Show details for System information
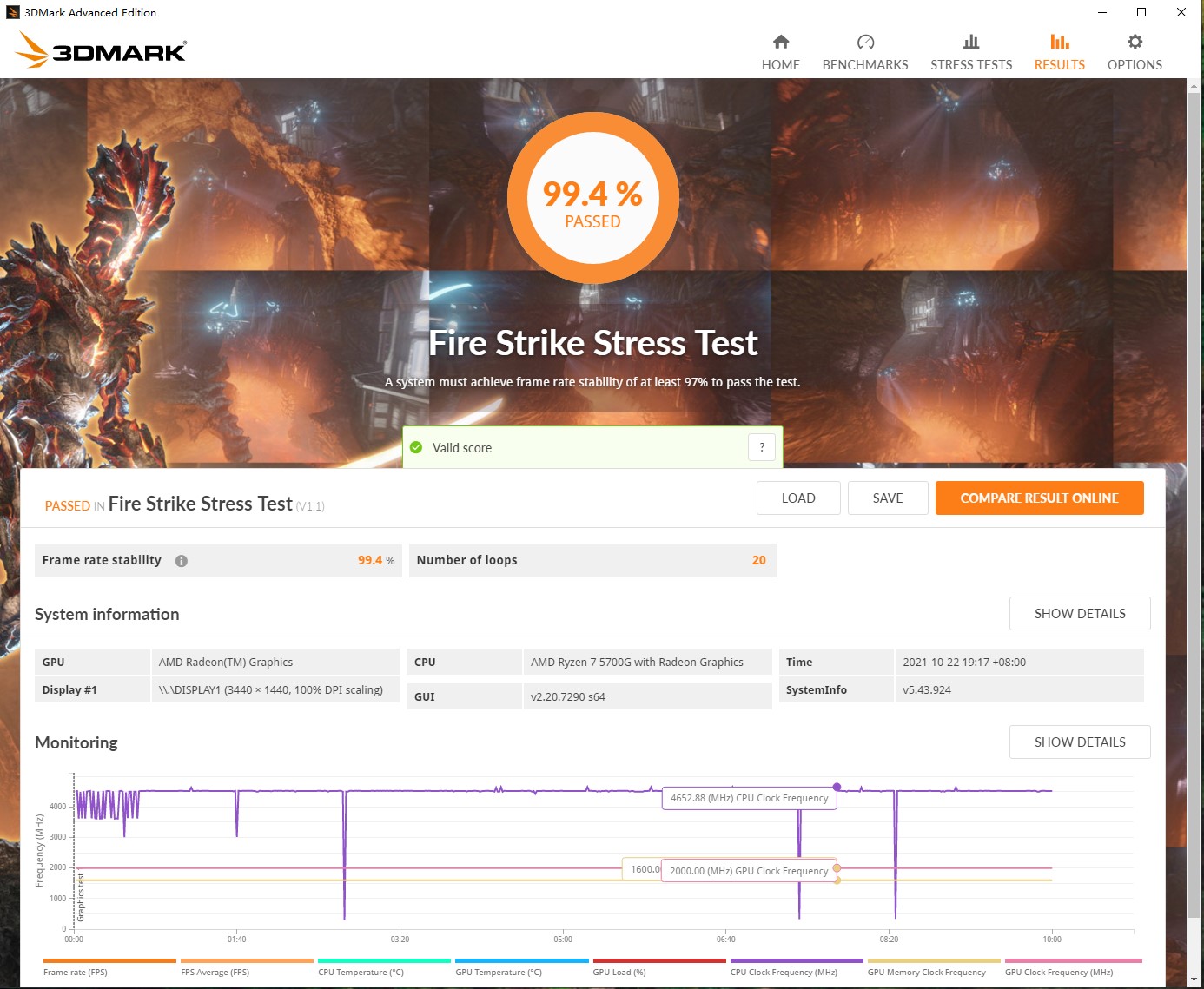This screenshot has width=1204, height=989. click(1080, 613)
